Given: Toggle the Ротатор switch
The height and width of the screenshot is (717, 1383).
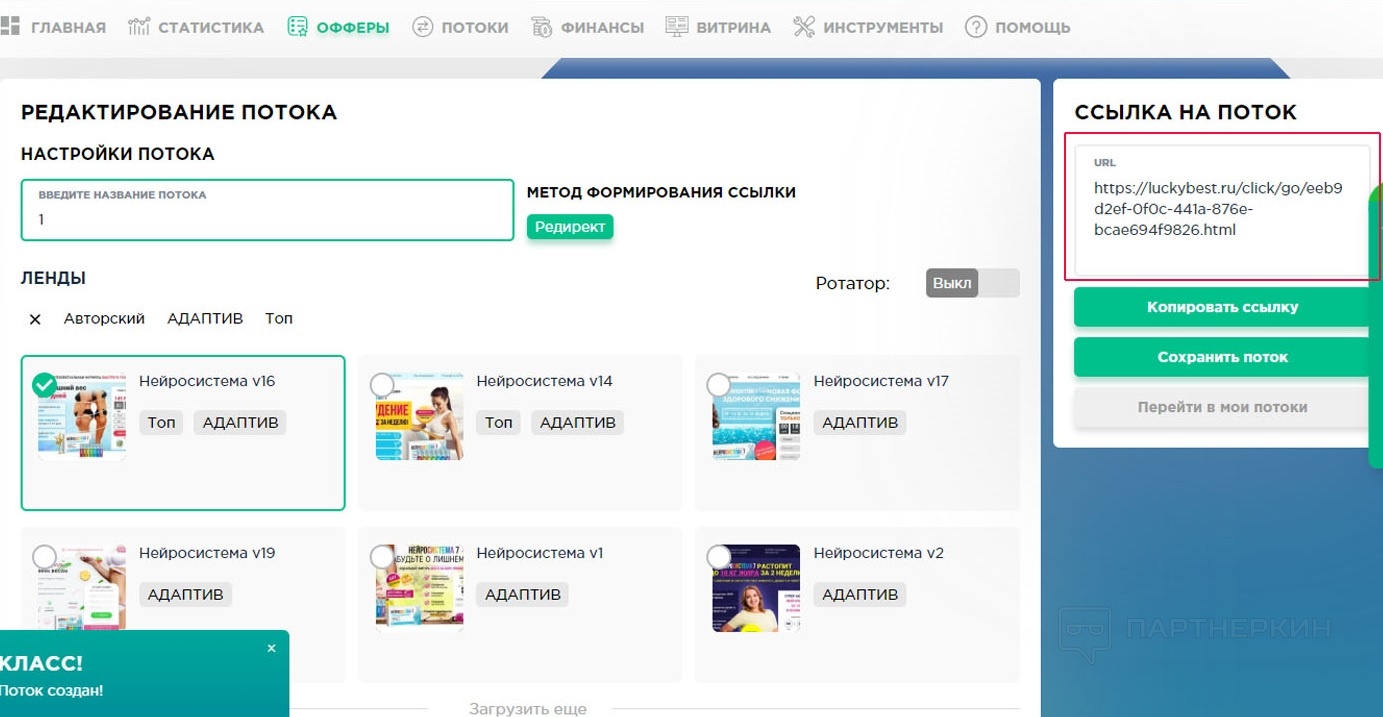Looking at the screenshot, I should 972,283.
